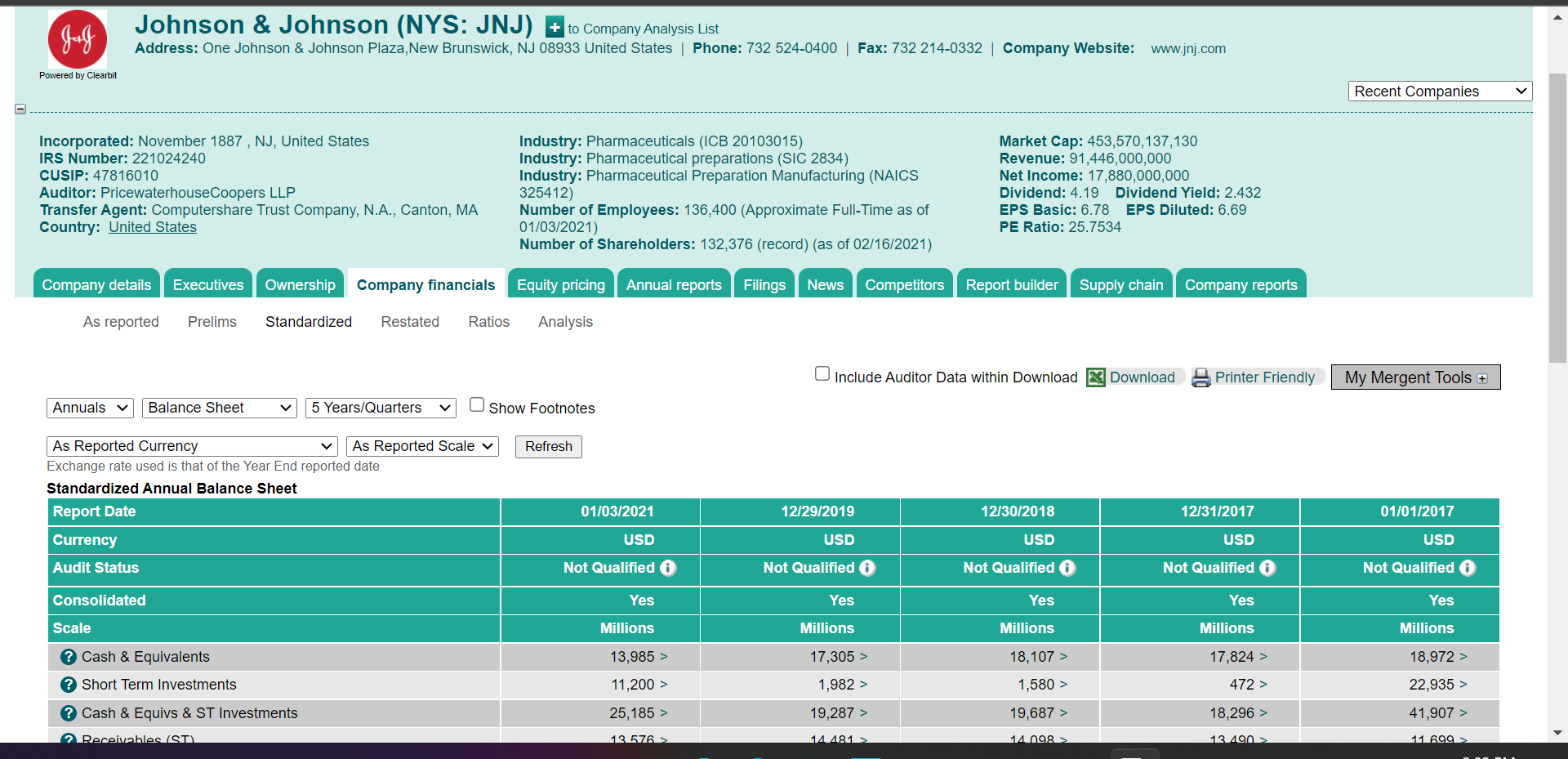Image resolution: width=1568 pixels, height=759 pixels.
Task: Click the Excel Download icon
Action: tap(1096, 377)
